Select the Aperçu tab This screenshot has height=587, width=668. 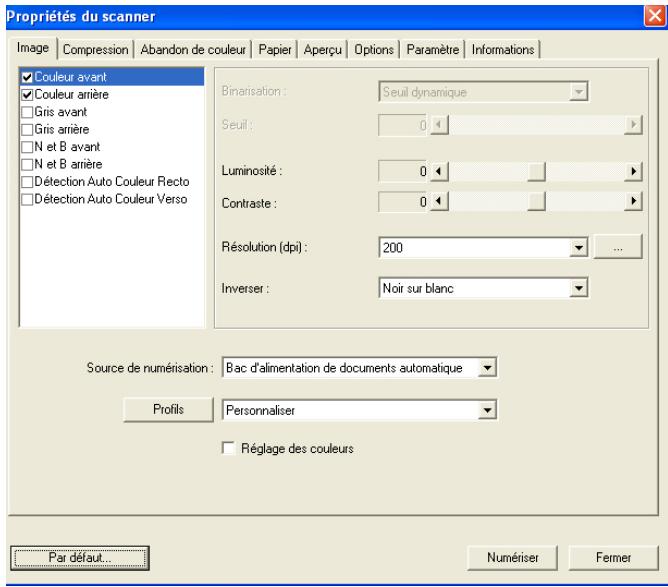(322, 49)
